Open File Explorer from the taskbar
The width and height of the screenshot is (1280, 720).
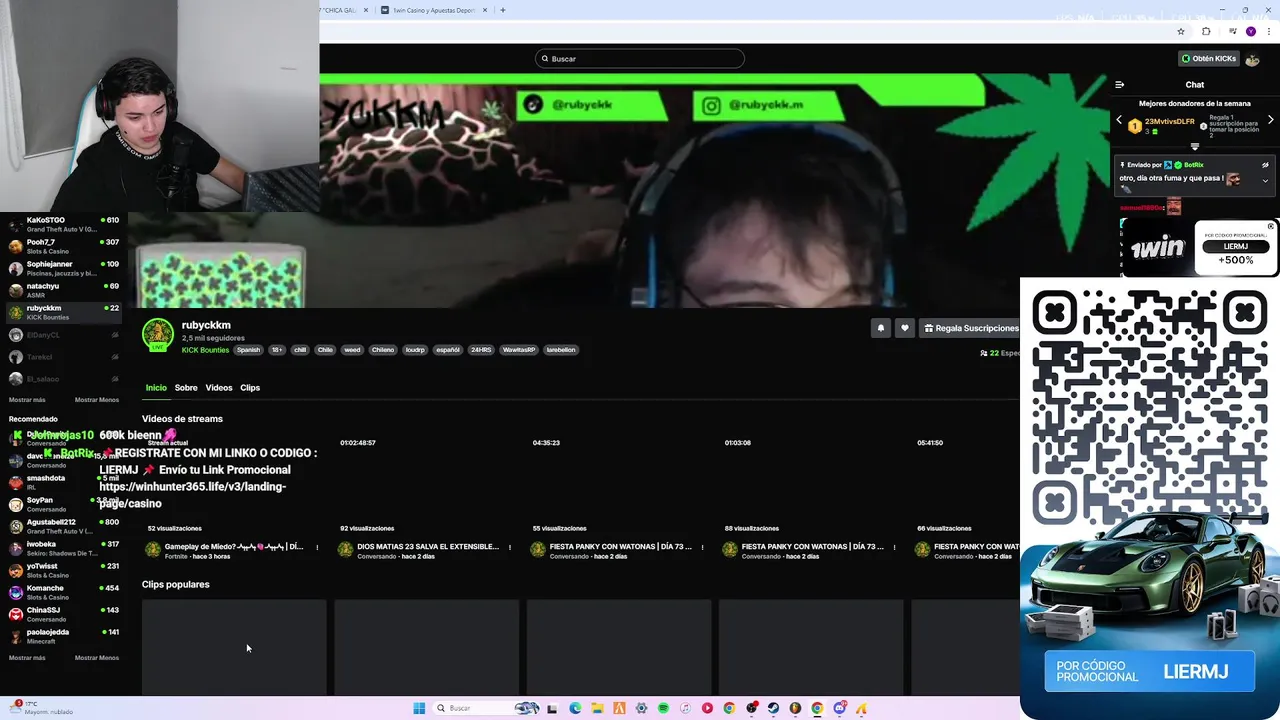(597, 708)
